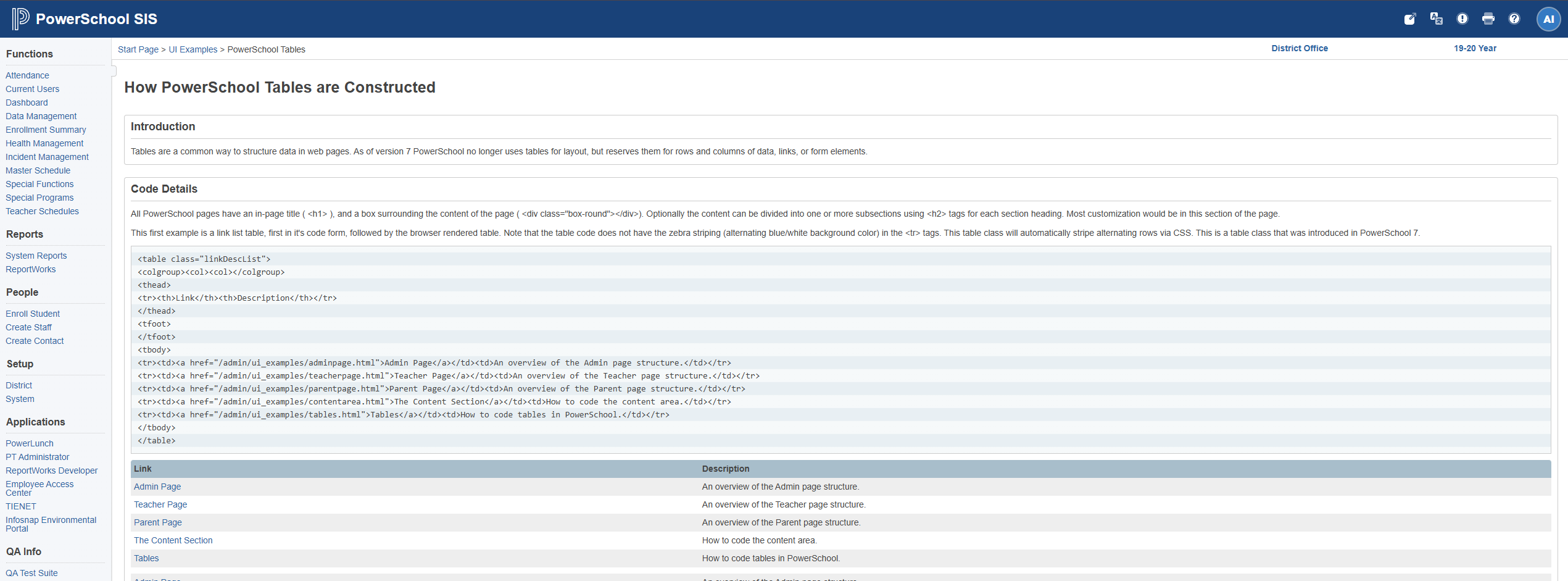The width and height of the screenshot is (1568, 581).
Task: Click the language translation icon
Action: pyautogui.click(x=1436, y=19)
